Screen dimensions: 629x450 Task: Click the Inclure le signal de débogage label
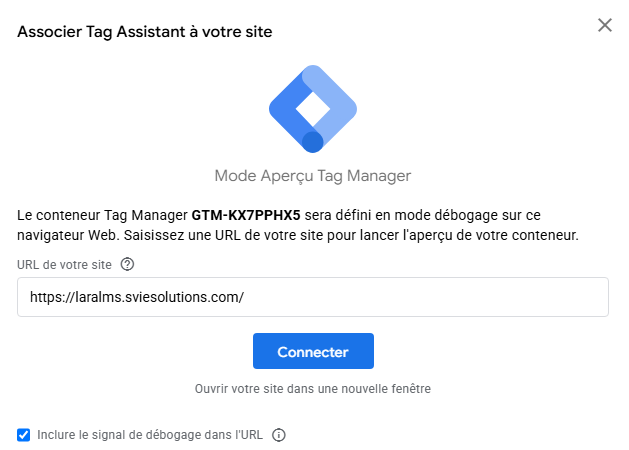coord(150,435)
